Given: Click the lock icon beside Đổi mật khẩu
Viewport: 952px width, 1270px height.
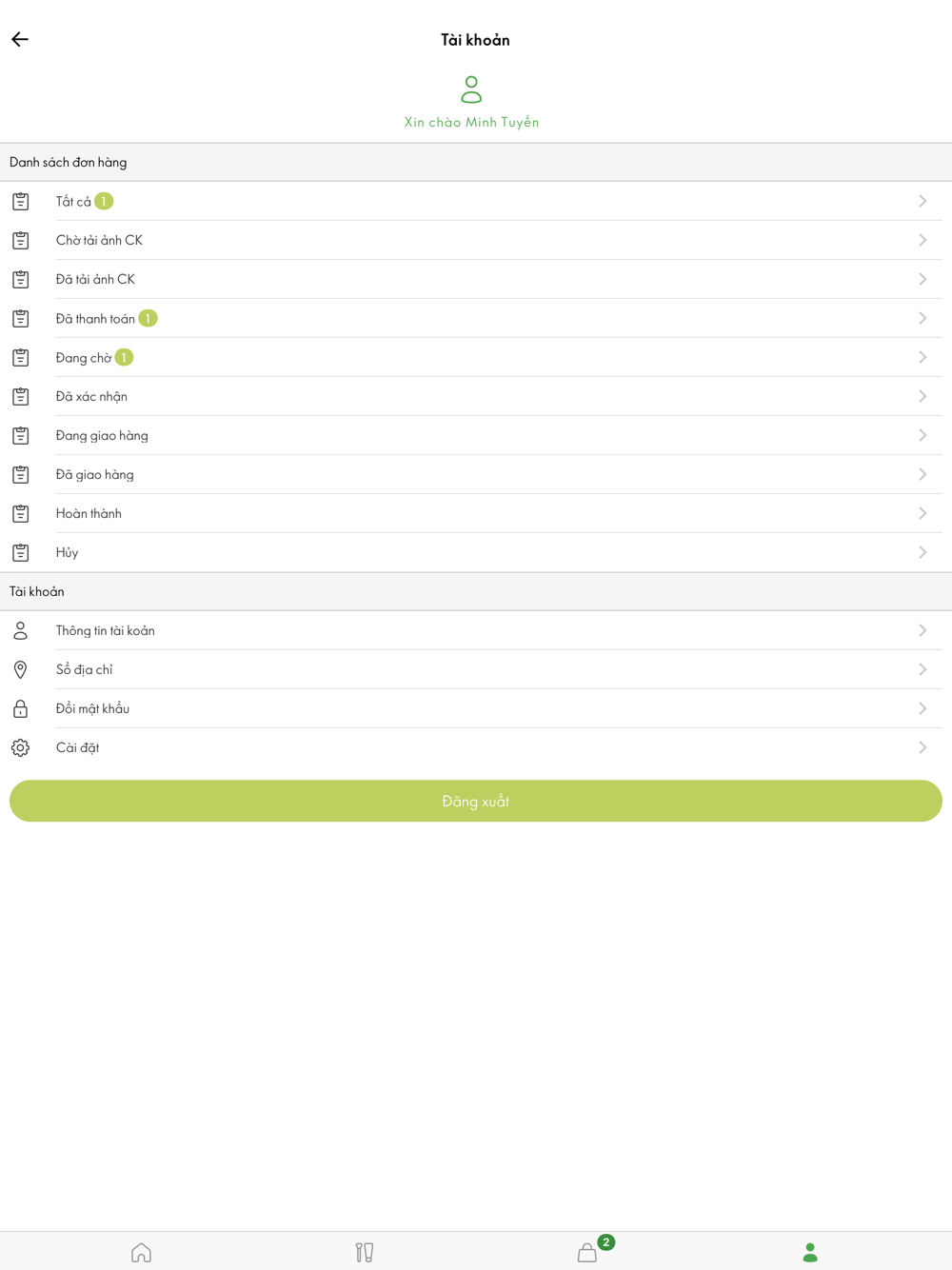Looking at the screenshot, I should (x=20, y=708).
